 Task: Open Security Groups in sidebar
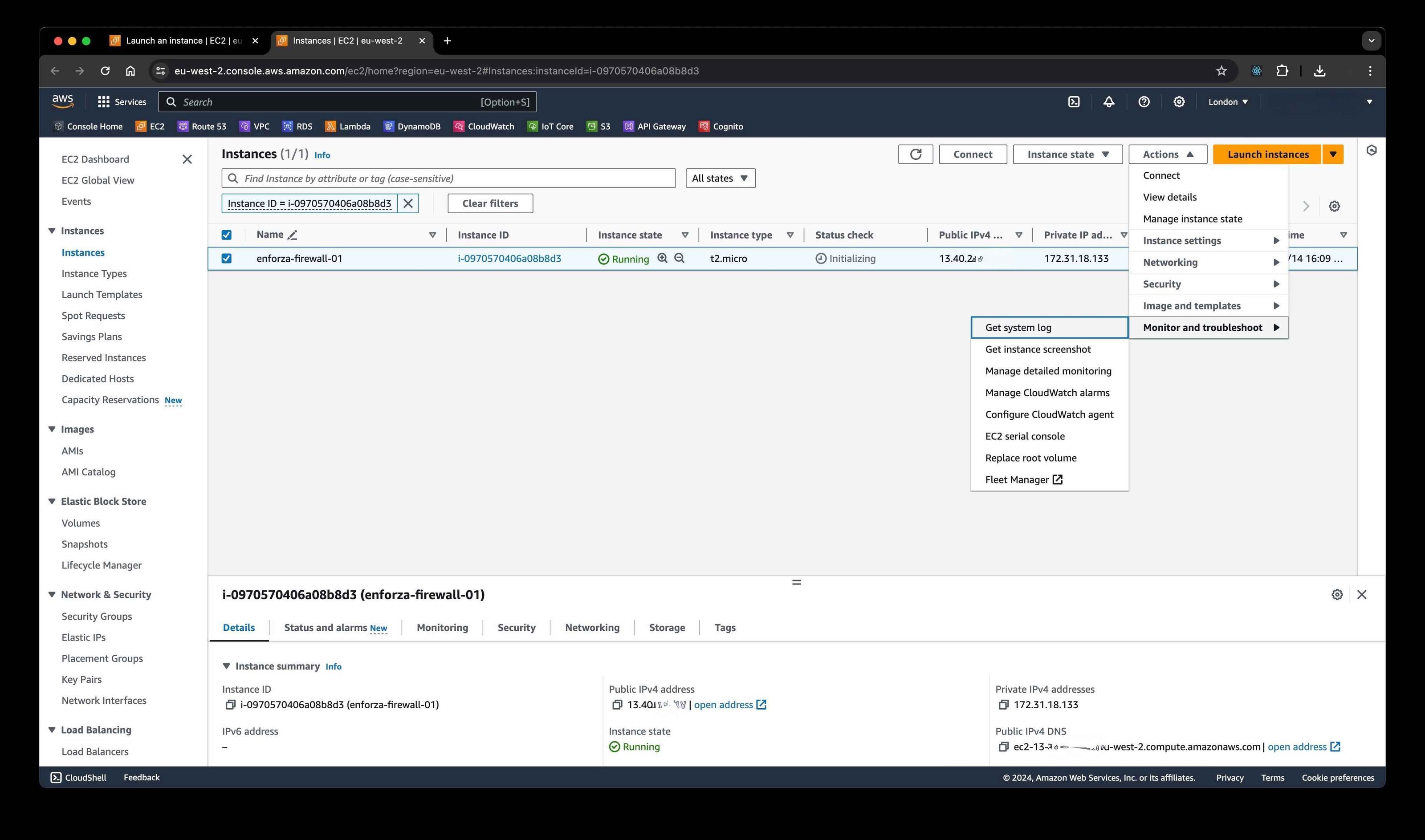[x=97, y=617]
